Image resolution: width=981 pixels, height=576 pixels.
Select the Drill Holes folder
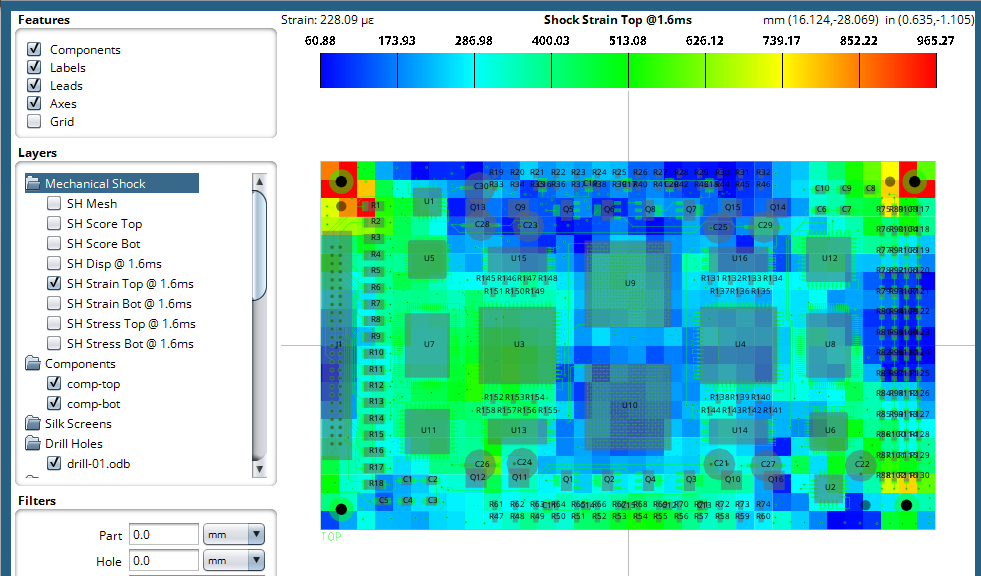(x=74, y=443)
